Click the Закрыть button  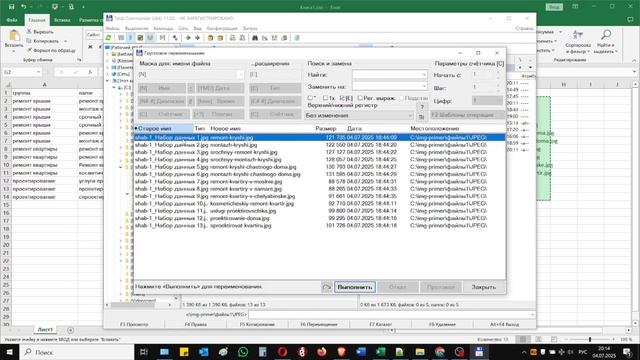(484, 287)
